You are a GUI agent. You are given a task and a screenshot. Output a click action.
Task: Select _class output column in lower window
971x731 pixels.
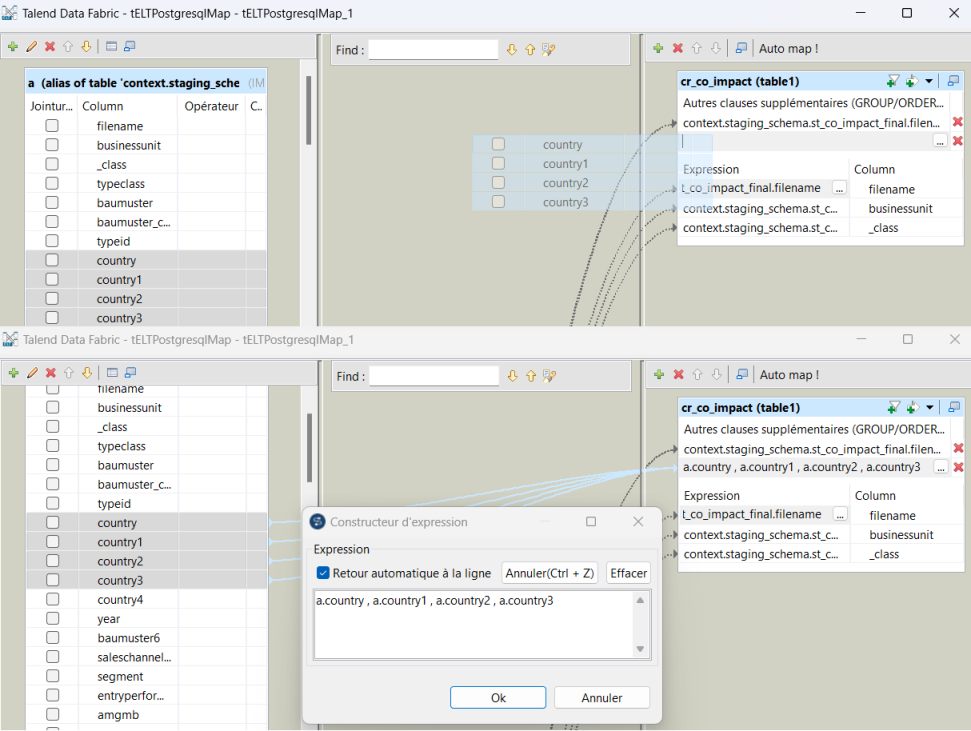pyautogui.click(x=884, y=554)
